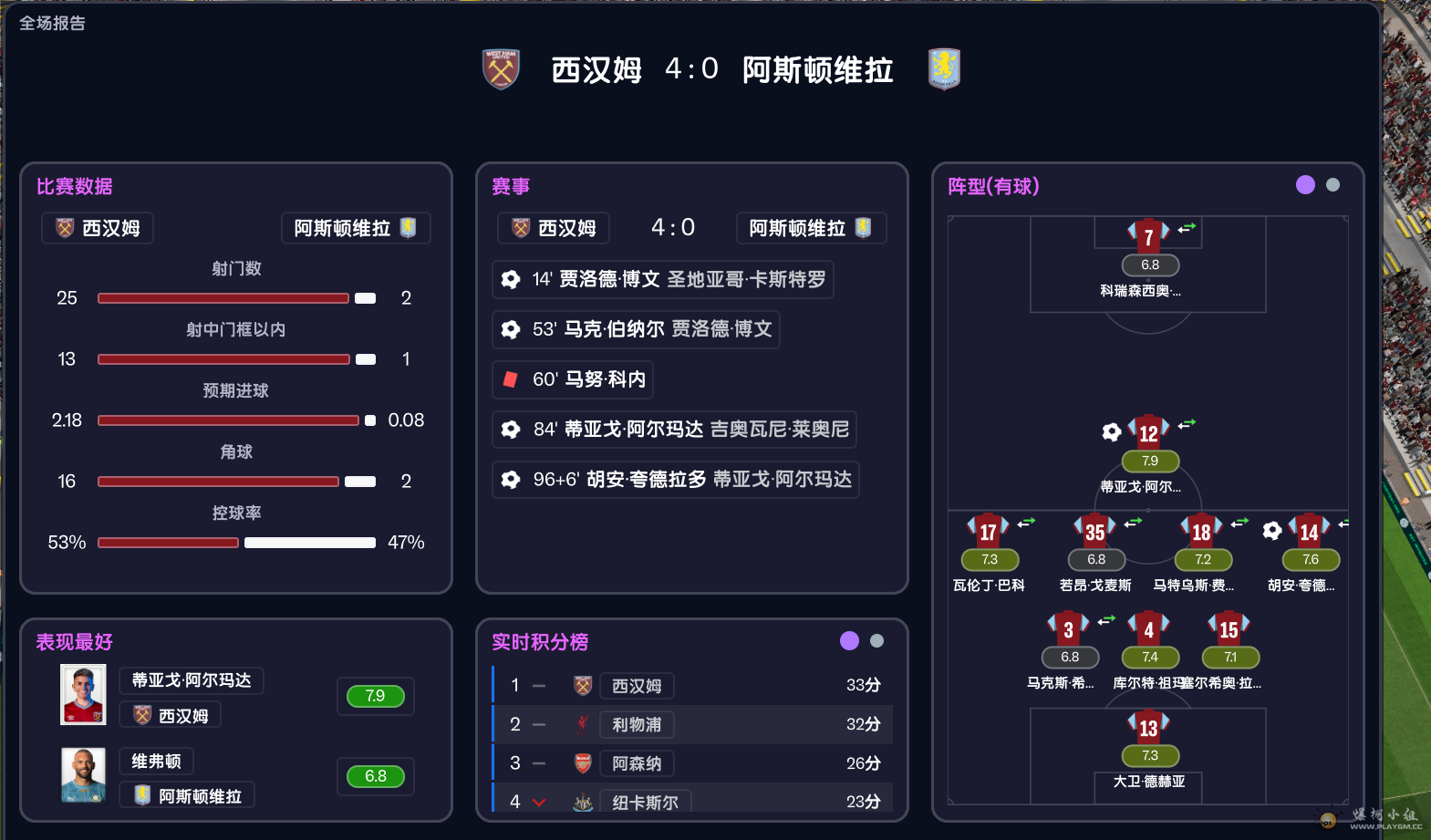Click Liverpool crest in live table
The width and height of the screenshot is (1431, 840).
pos(583,725)
